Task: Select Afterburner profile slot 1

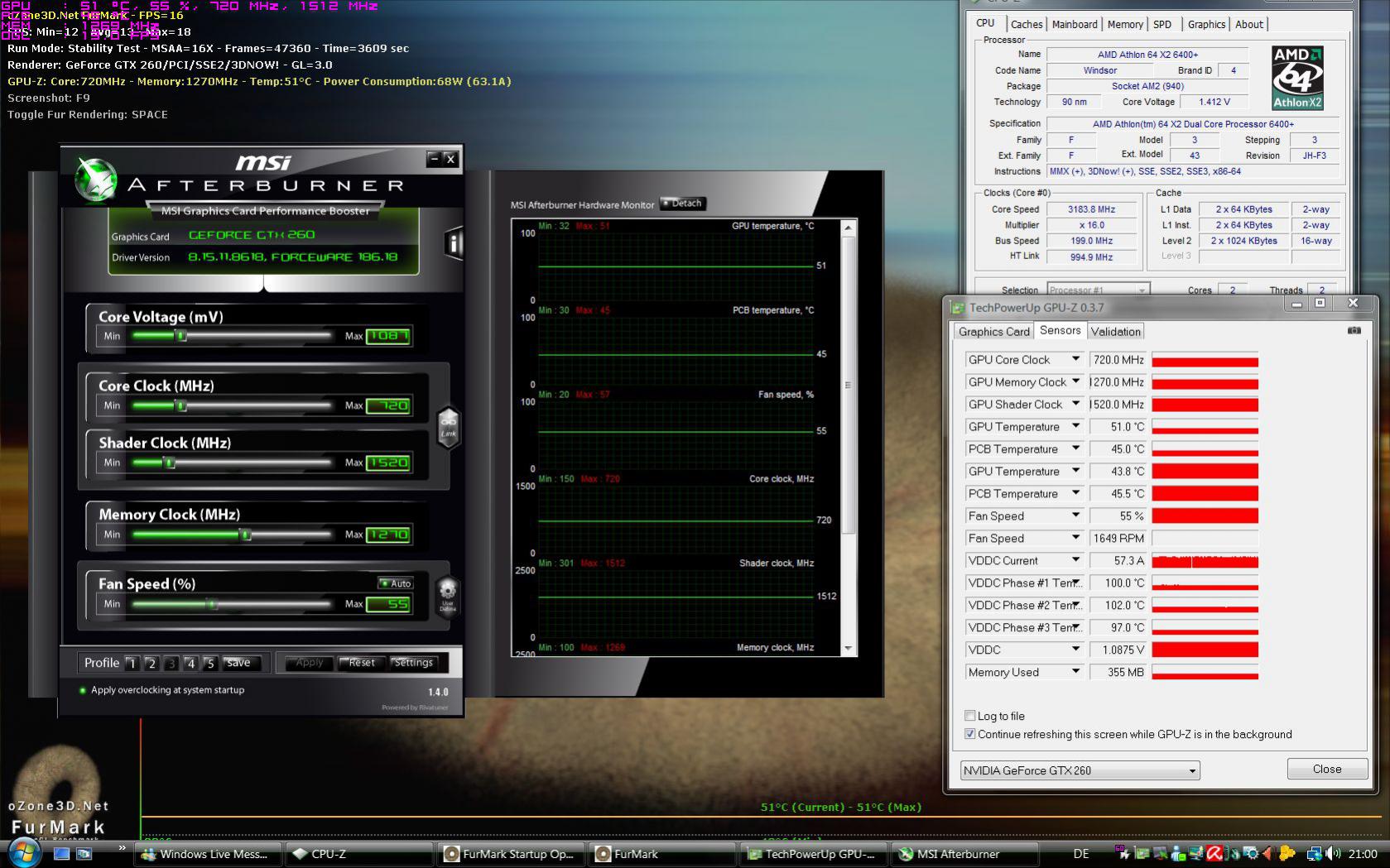Action: pyautogui.click(x=132, y=663)
